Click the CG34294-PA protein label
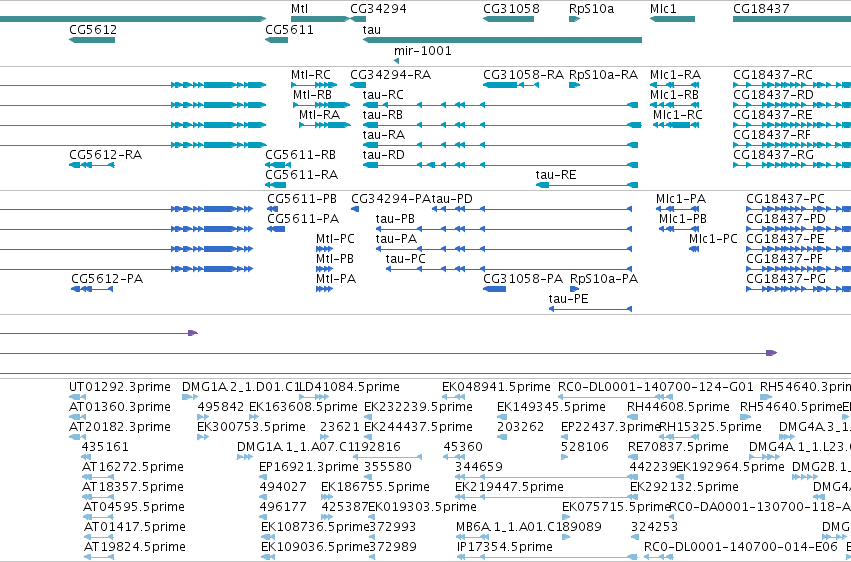The image size is (851, 562). pyautogui.click(x=391, y=199)
